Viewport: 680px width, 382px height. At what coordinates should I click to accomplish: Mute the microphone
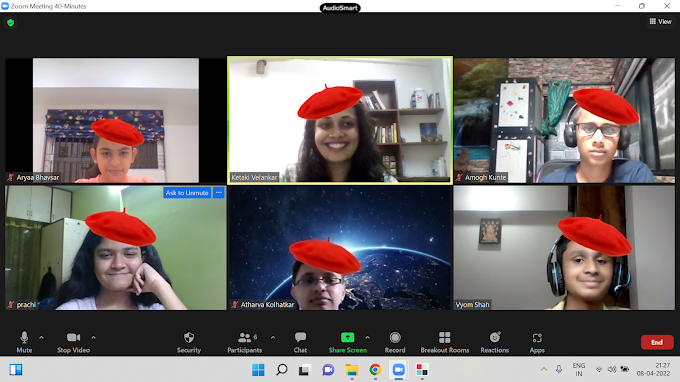coord(24,337)
